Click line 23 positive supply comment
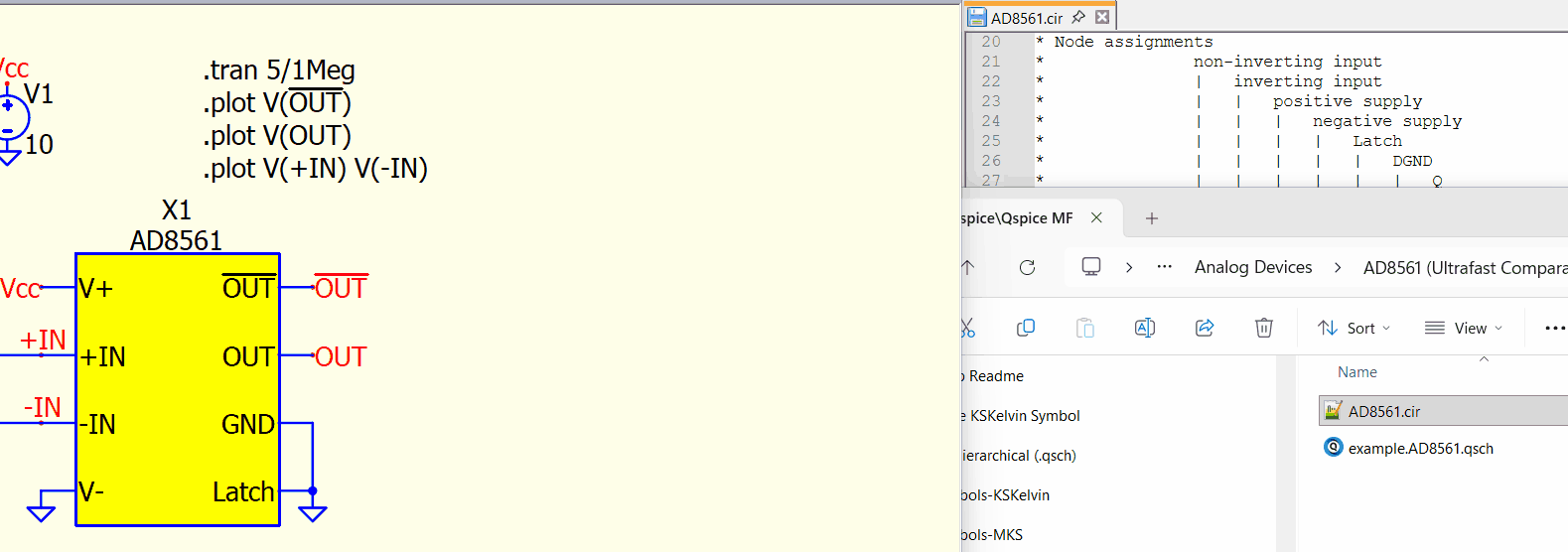This screenshot has width=1568, height=552. (1348, 101)
